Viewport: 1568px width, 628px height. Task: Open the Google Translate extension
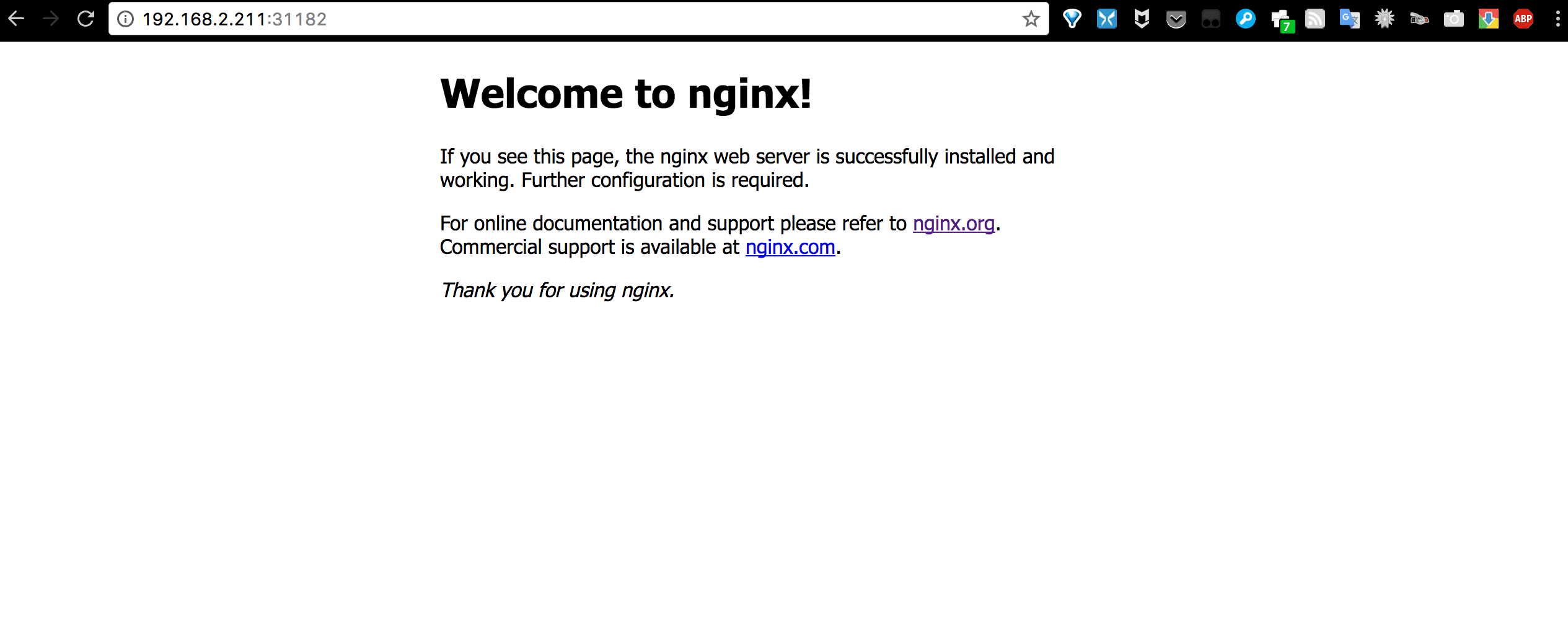[x=1350, y=19]
